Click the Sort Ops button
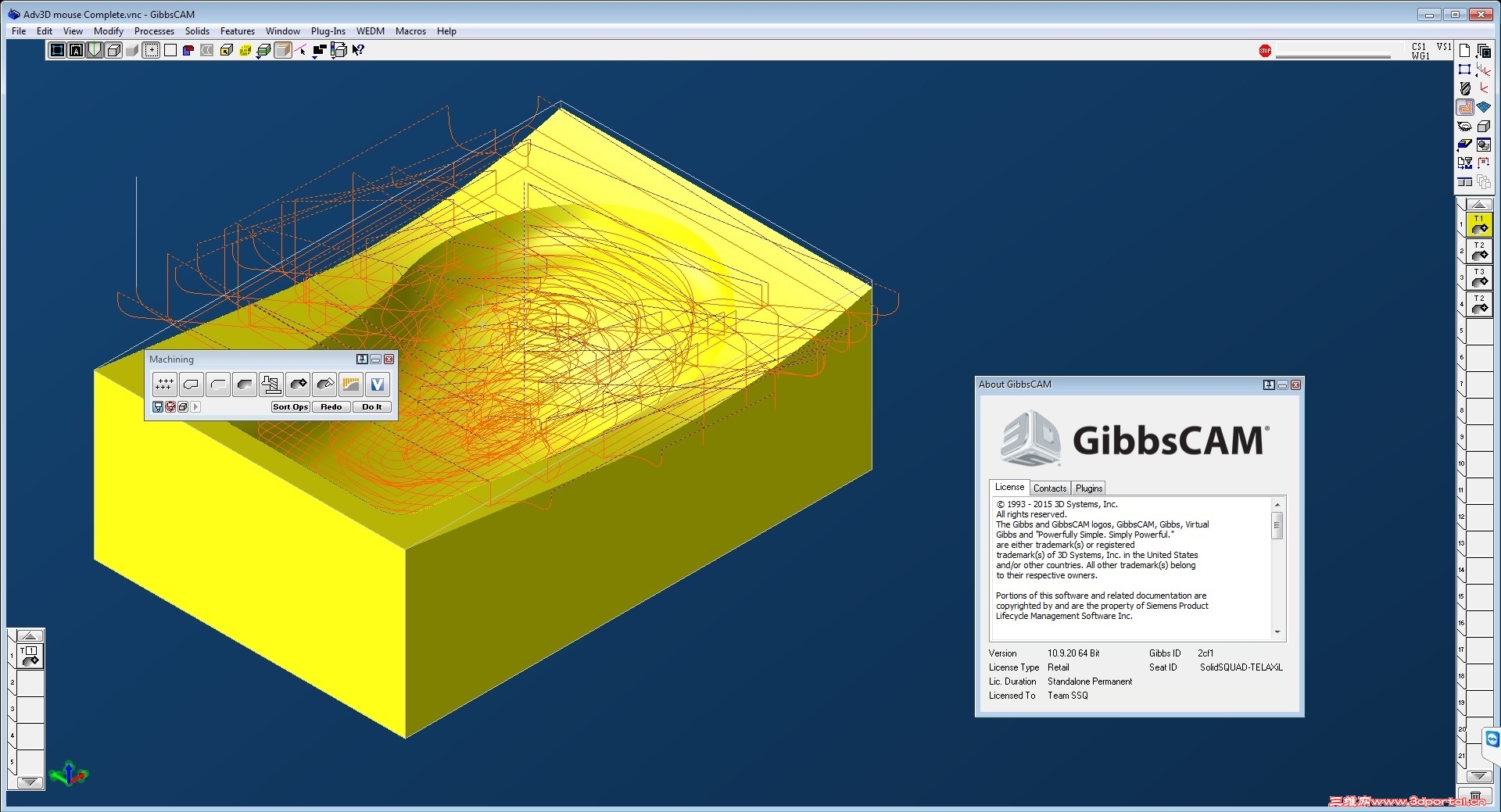The height and width of the screenshot is (812, 1501). click(291, 407)
